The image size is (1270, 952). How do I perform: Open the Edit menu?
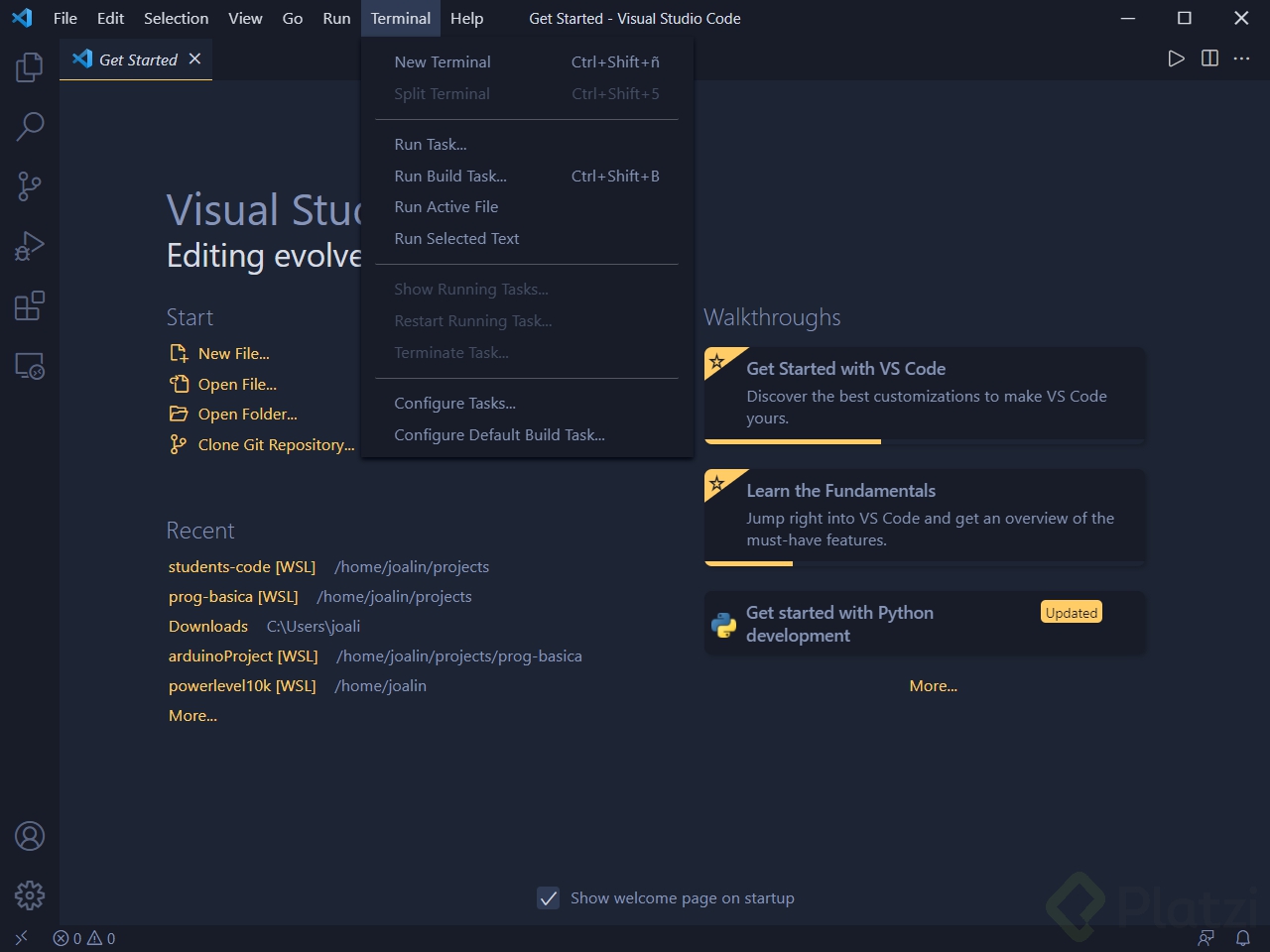[x=110, y=18]
